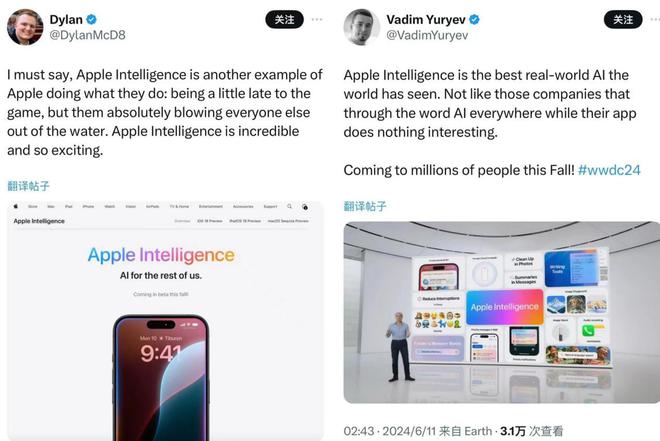
Task: Open the @DylanMcD8 handle
Action: pos(88,35)
